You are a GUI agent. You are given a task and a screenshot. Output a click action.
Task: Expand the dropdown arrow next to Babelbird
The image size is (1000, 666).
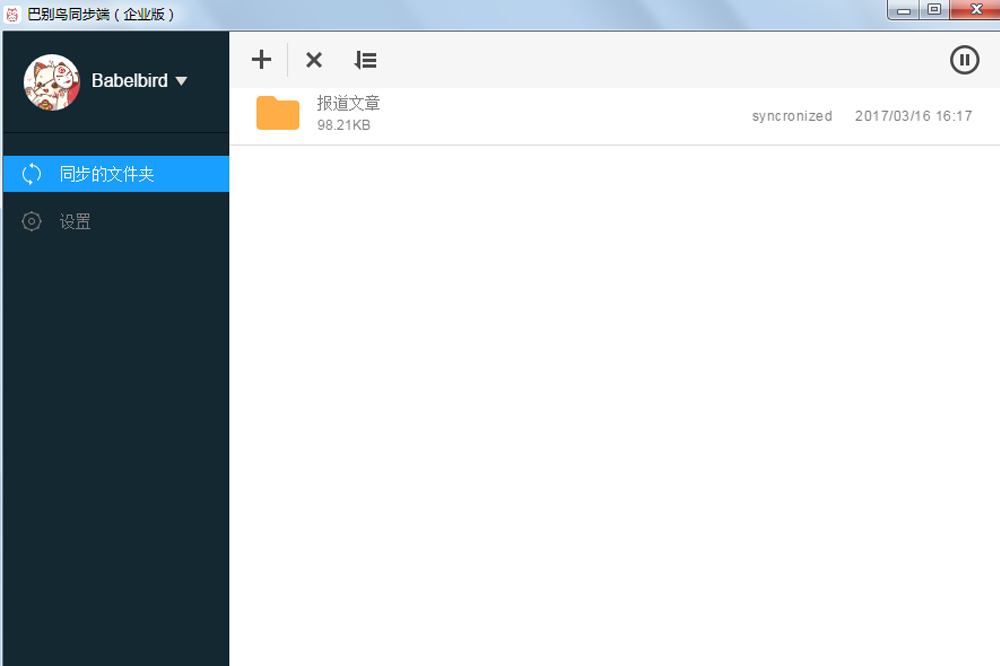click(x=181, y=81)
